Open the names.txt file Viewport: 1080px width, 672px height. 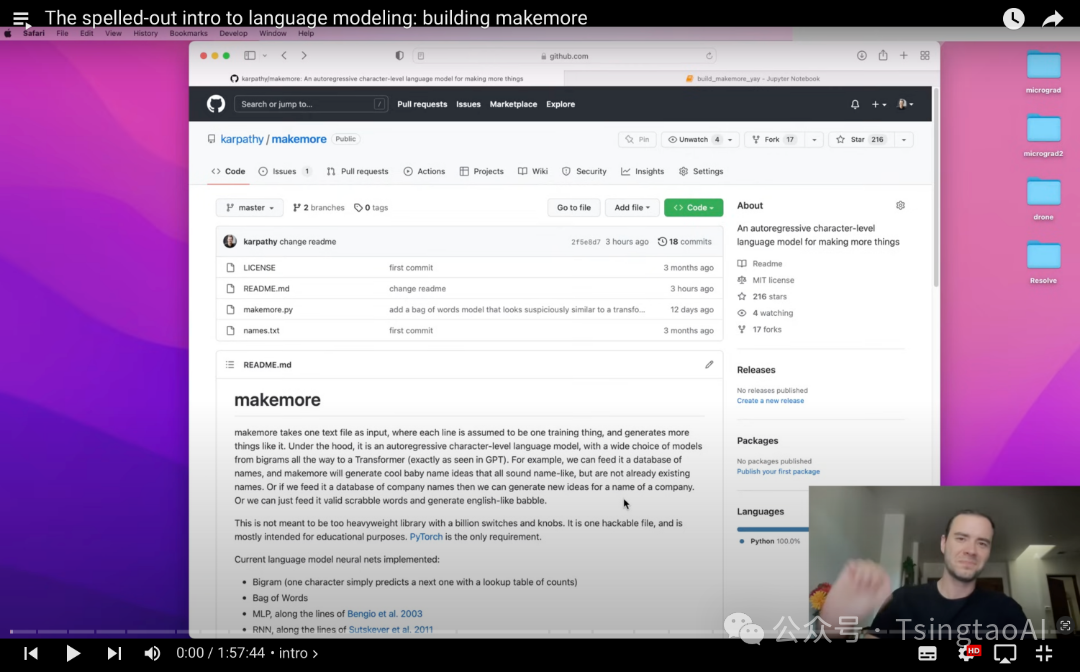[x=261, y=330]
